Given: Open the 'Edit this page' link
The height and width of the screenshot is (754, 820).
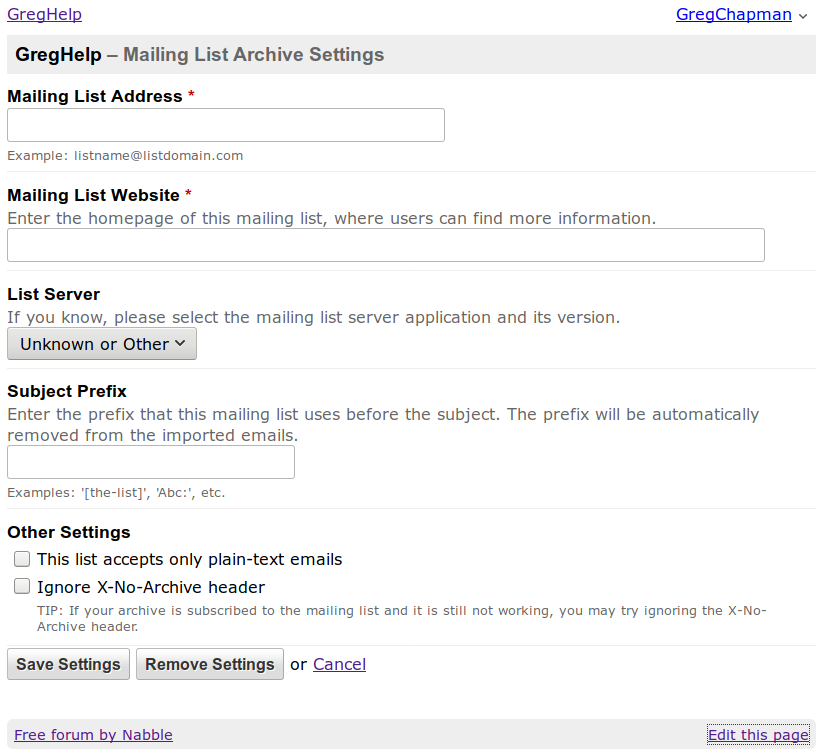Looking at the screenshot, I should (757, 735).
